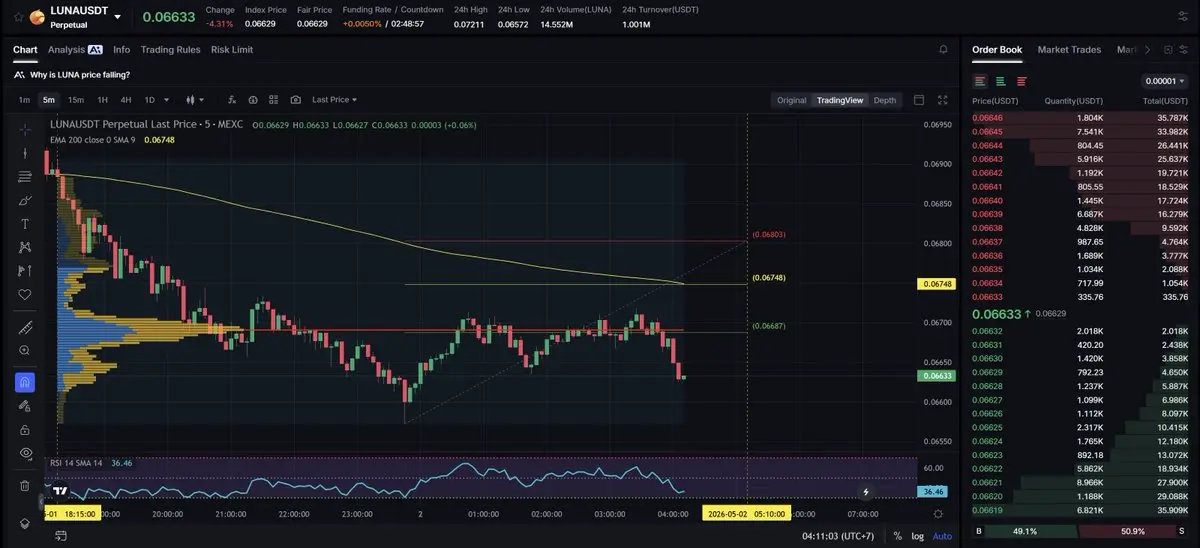Open the indicators fx button
Viewport: 1200px width, 548px height.
pos(231,100)
